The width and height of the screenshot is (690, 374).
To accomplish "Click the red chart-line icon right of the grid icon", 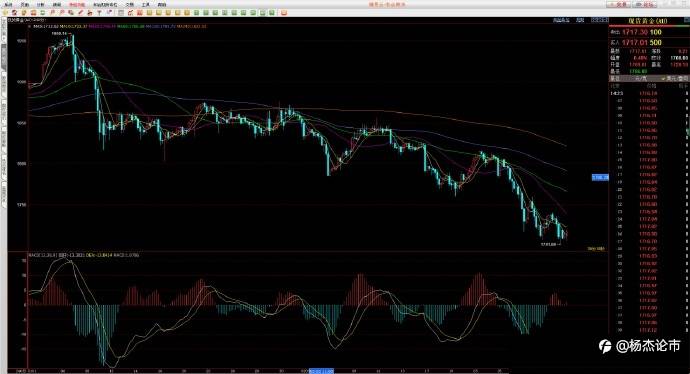I will 130,13.
